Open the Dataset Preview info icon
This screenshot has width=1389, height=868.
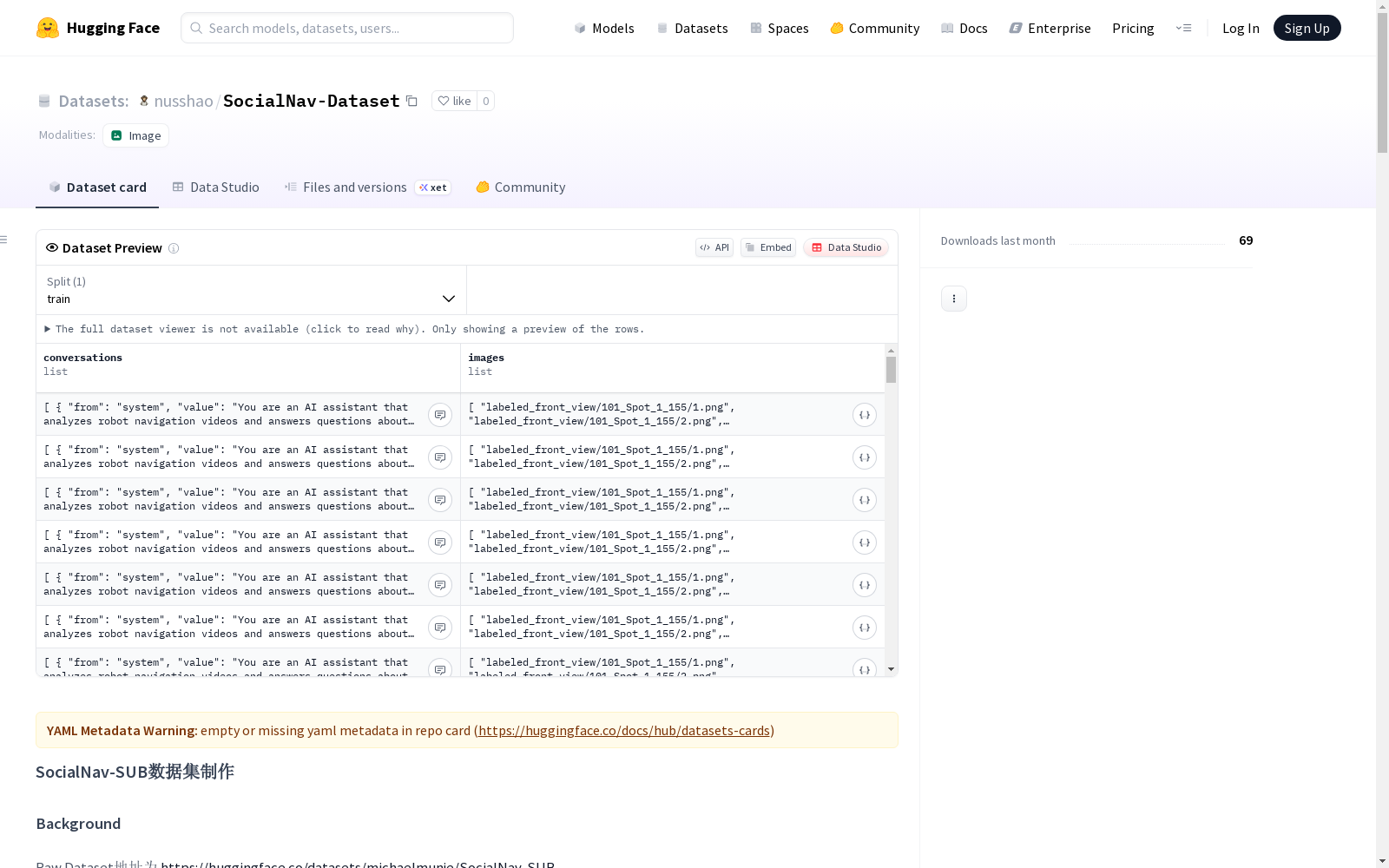point(174,248)
